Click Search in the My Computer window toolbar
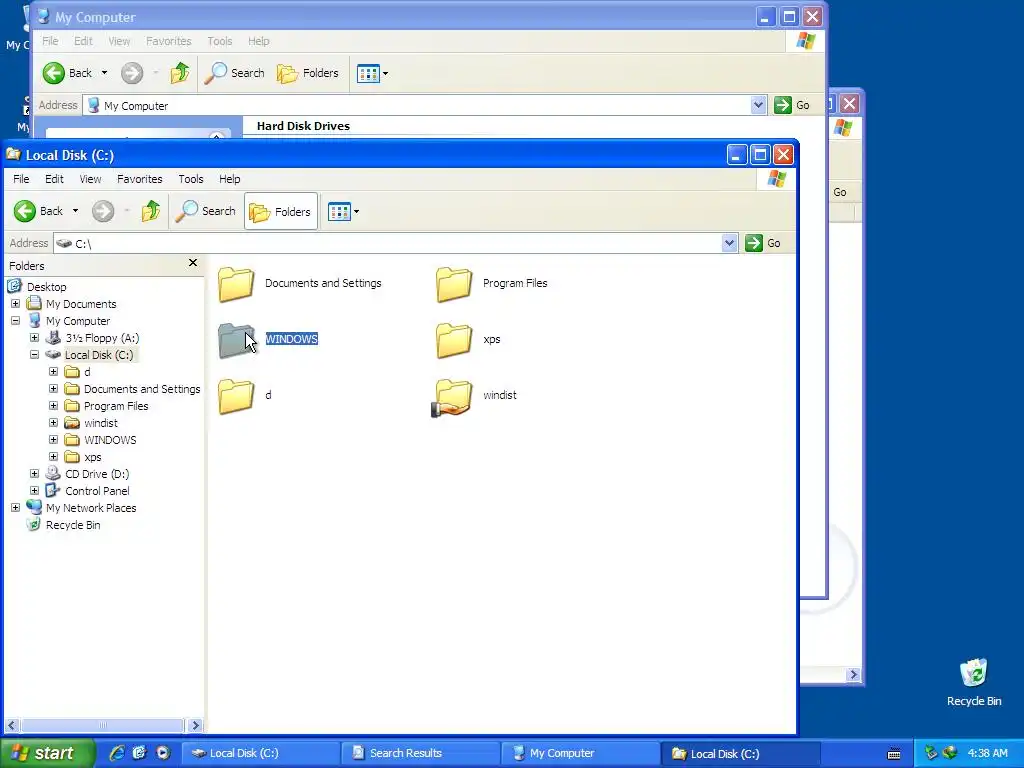Viewport: 1024px width, 768px height. pyautogui.click(x=234, y=73)
